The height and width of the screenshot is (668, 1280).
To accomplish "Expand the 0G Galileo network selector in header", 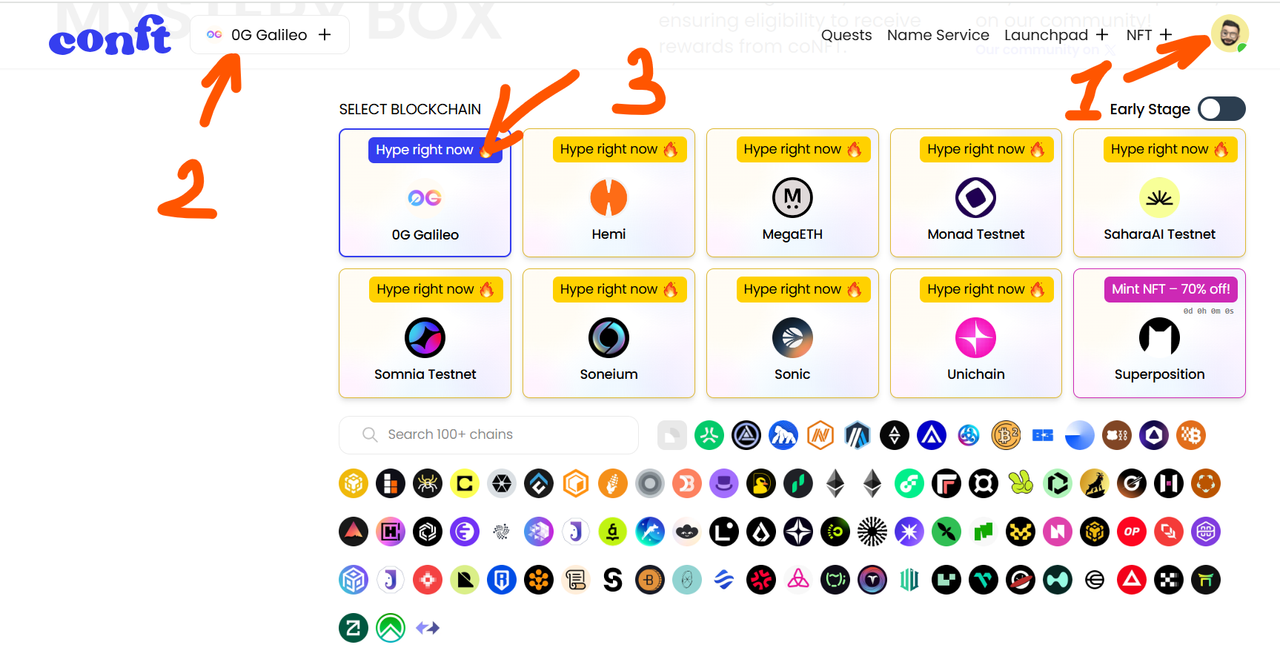I will (x=270, y=35).
